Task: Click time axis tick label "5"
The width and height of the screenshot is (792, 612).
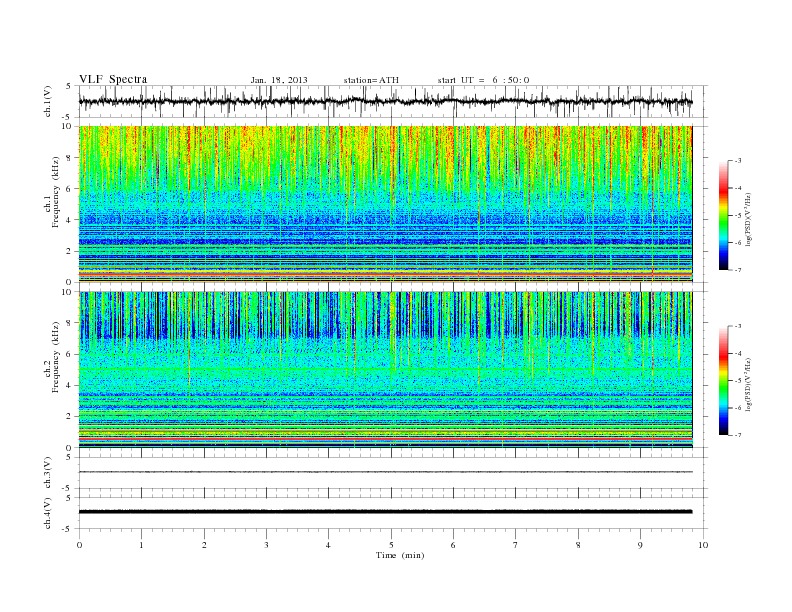Action: click(391, 545)
